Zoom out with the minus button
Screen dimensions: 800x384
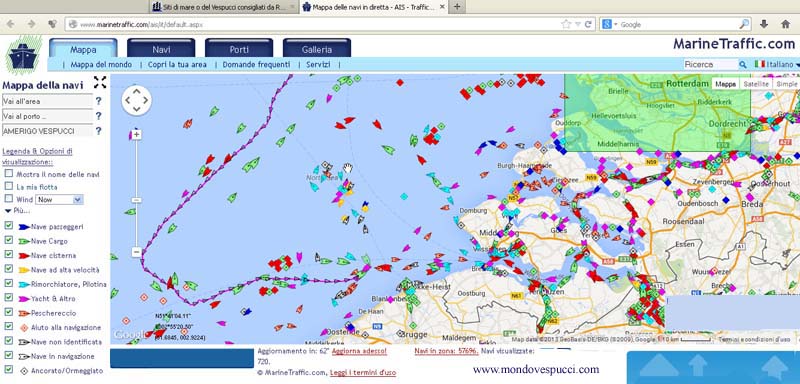click(136, 252)
